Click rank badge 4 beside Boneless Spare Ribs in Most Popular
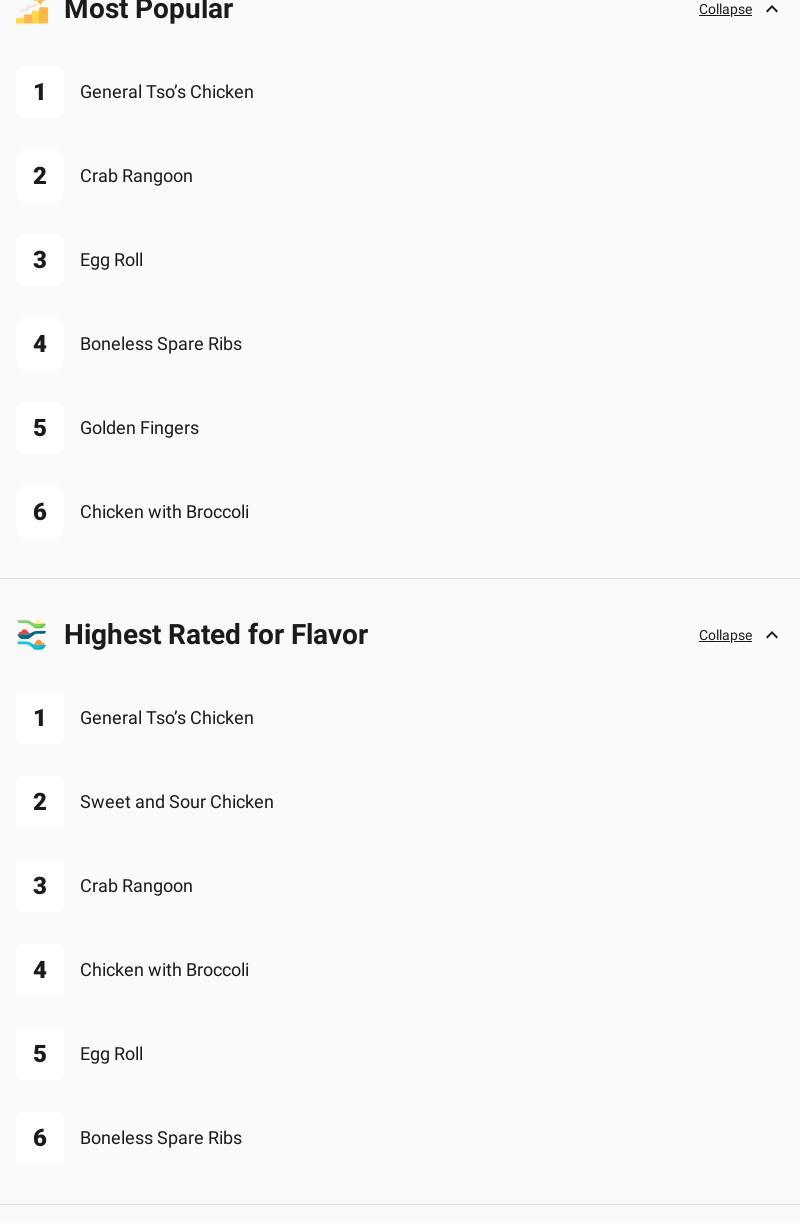 point(40,344)
